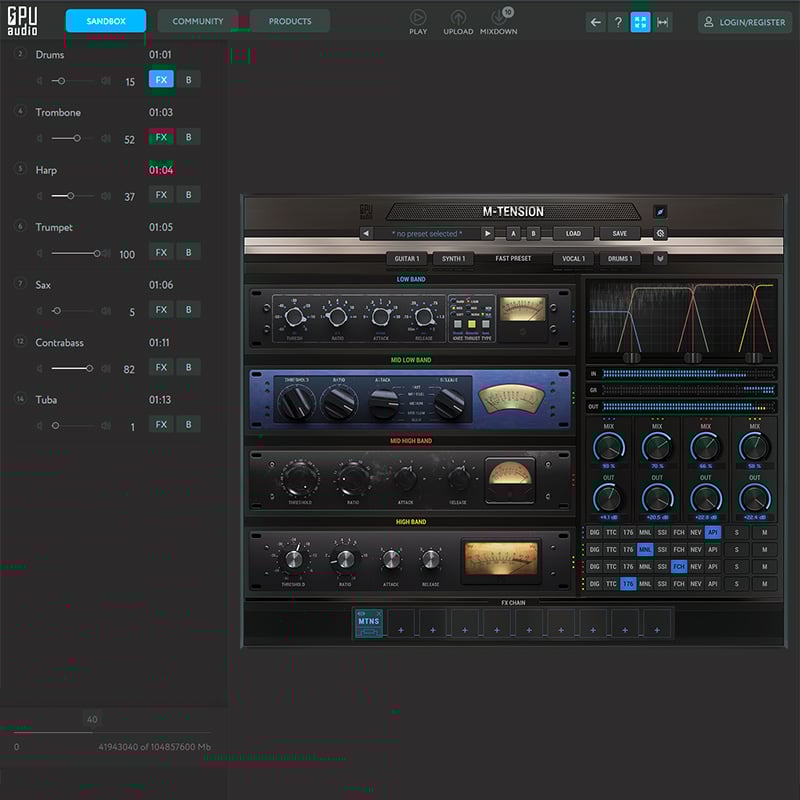Mute the Trumpet track speaker icon
This screenshot has height=800, width=800.
[x=106, y=253]
